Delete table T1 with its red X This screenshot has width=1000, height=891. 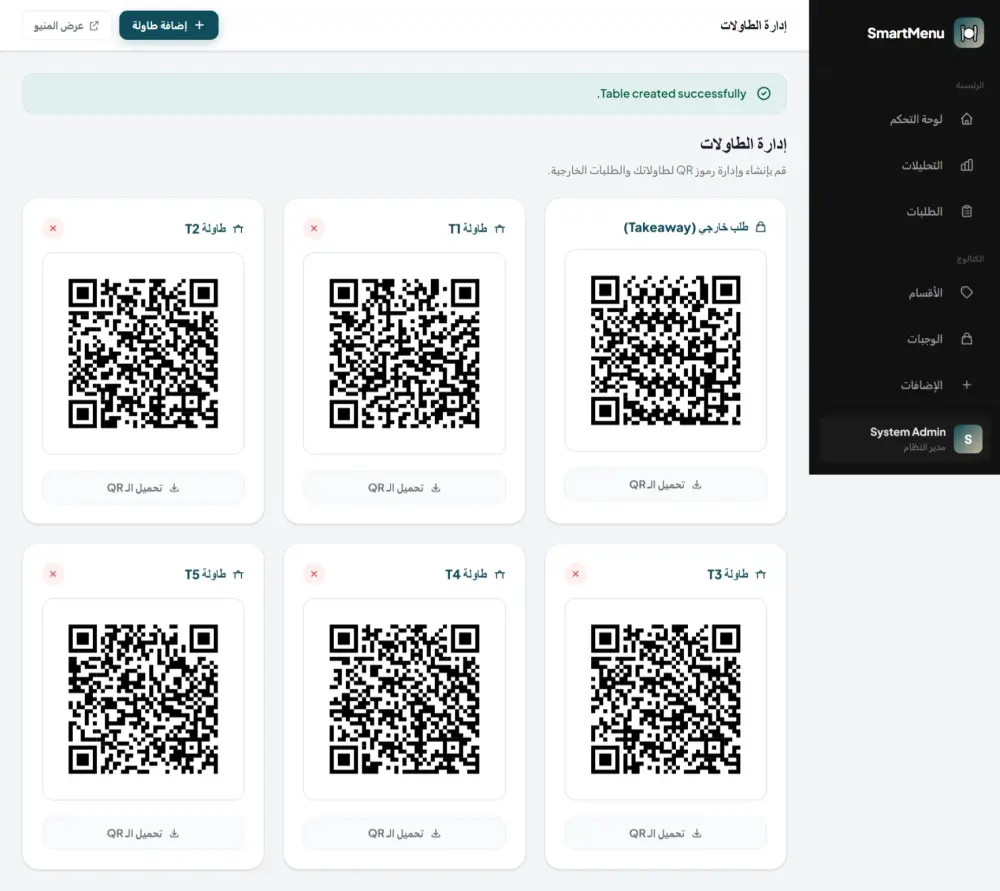(314, 228)
